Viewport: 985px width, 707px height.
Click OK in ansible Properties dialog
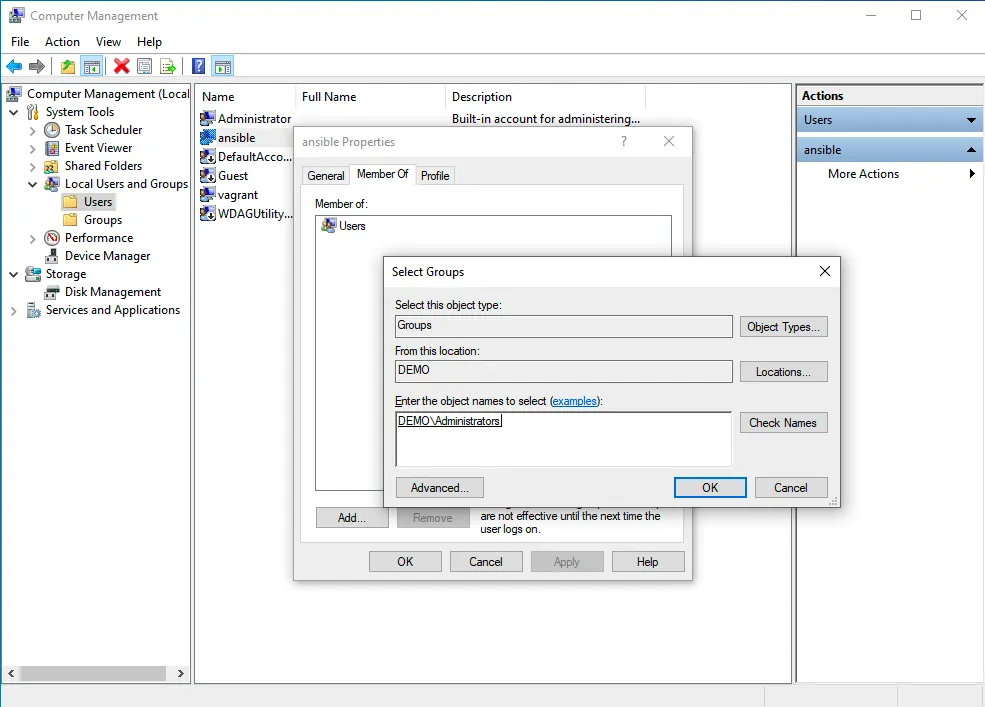point(405,562)
